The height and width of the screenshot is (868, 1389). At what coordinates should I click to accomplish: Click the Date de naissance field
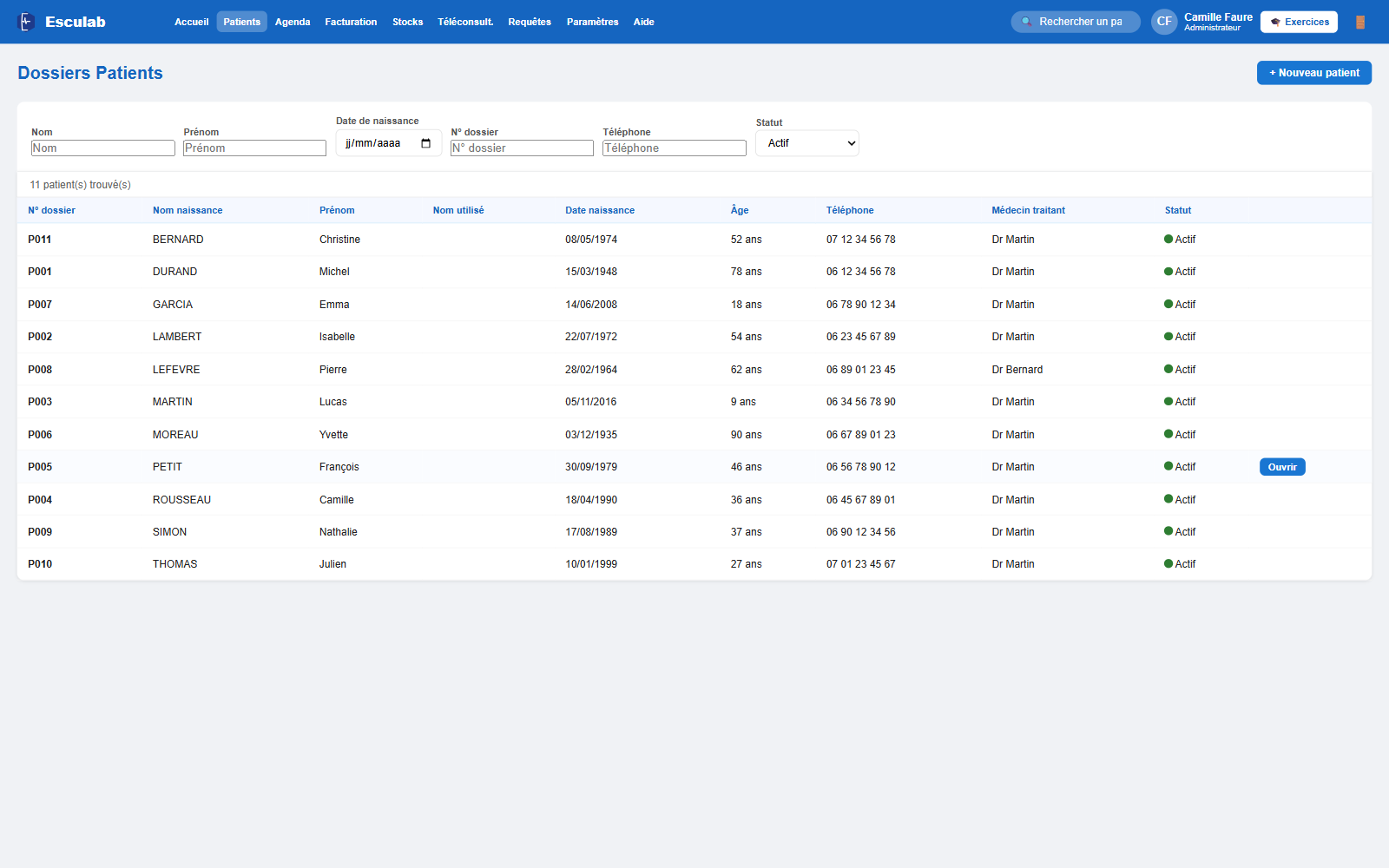pos(389,143)
